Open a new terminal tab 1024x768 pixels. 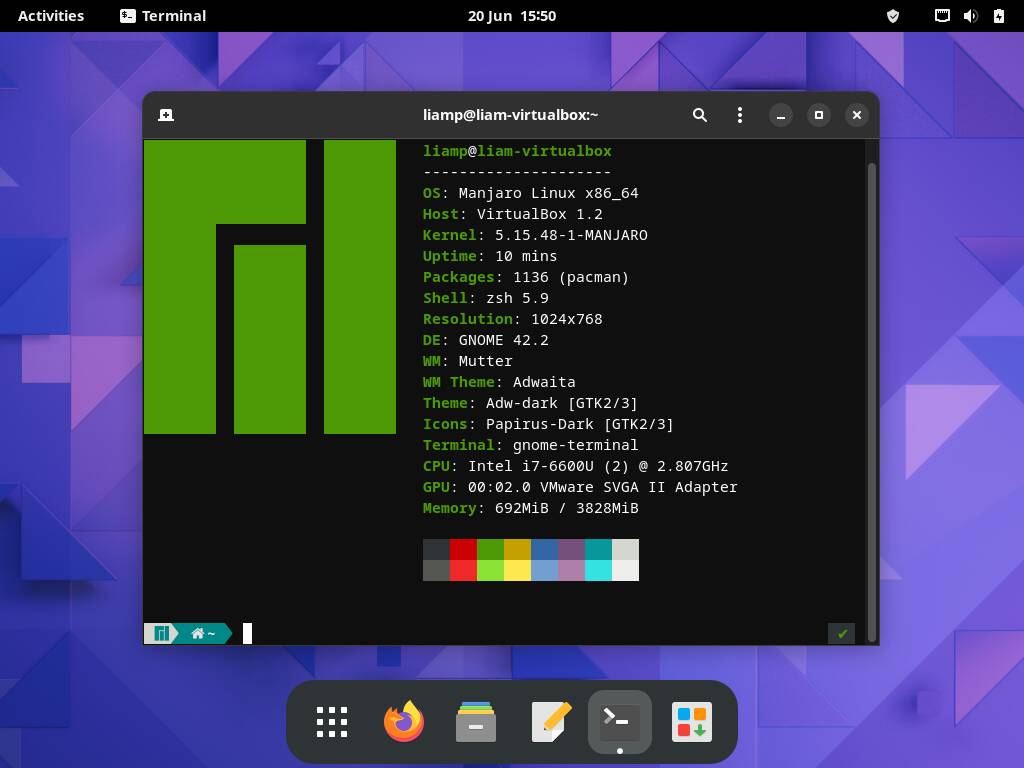click(165, 115)
